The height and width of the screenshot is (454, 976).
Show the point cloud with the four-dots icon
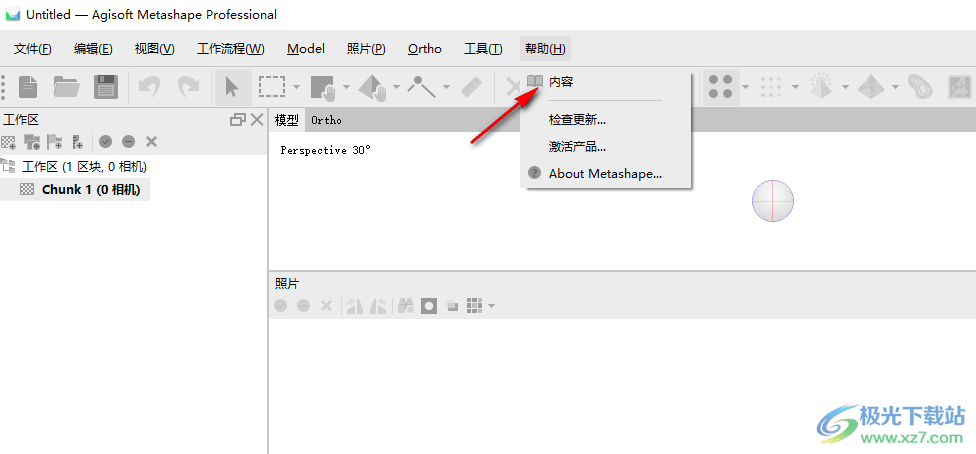pos(720,87)
